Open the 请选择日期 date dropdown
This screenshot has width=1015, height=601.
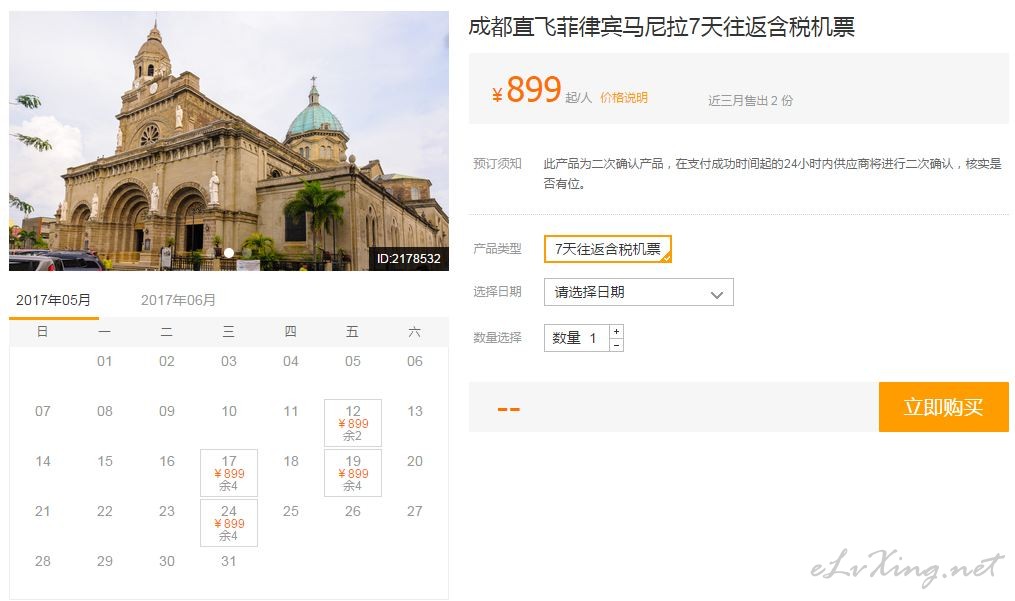pos(638,292)
